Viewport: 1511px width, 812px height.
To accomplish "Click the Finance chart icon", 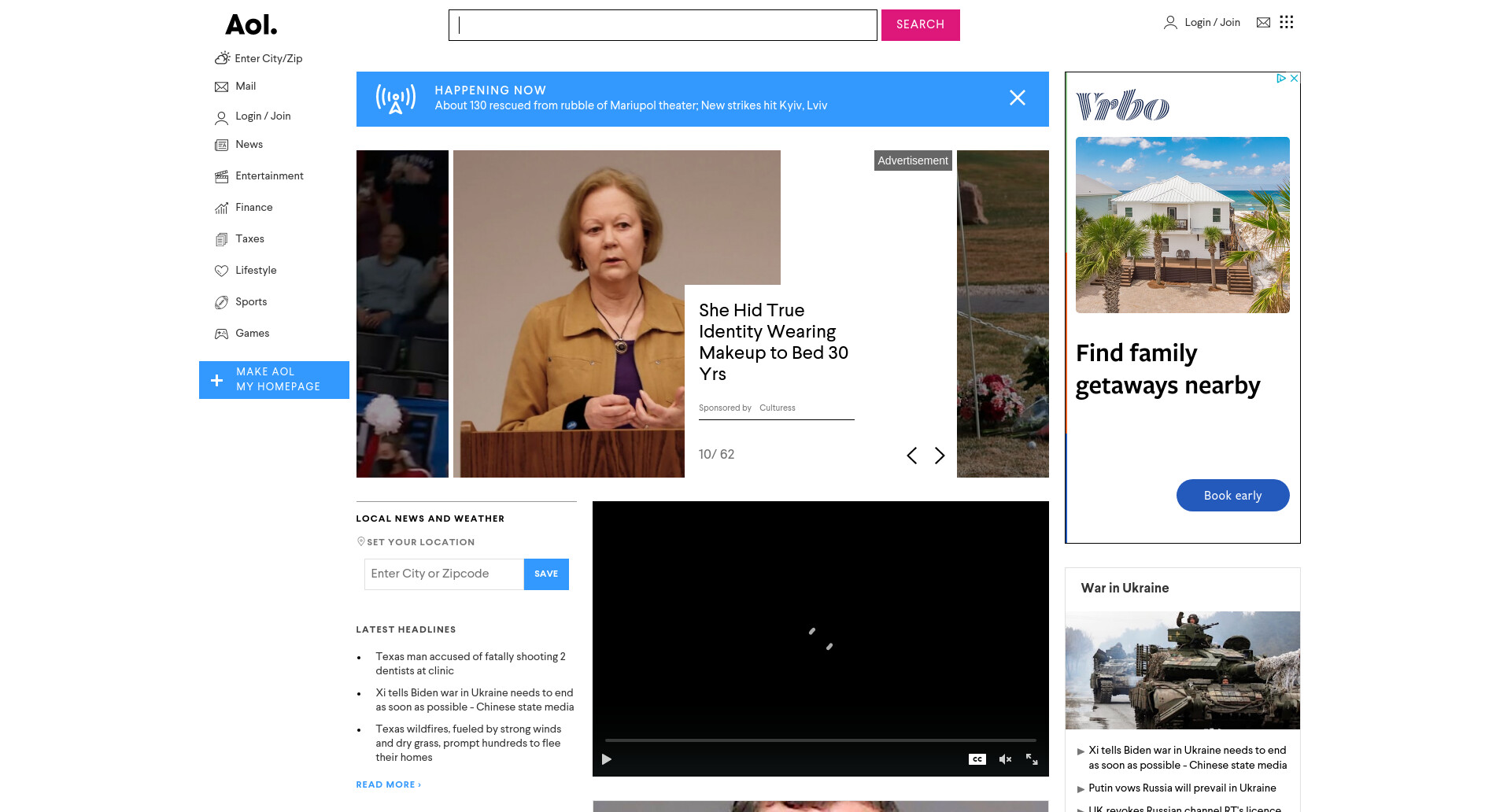I will (222, 208).
